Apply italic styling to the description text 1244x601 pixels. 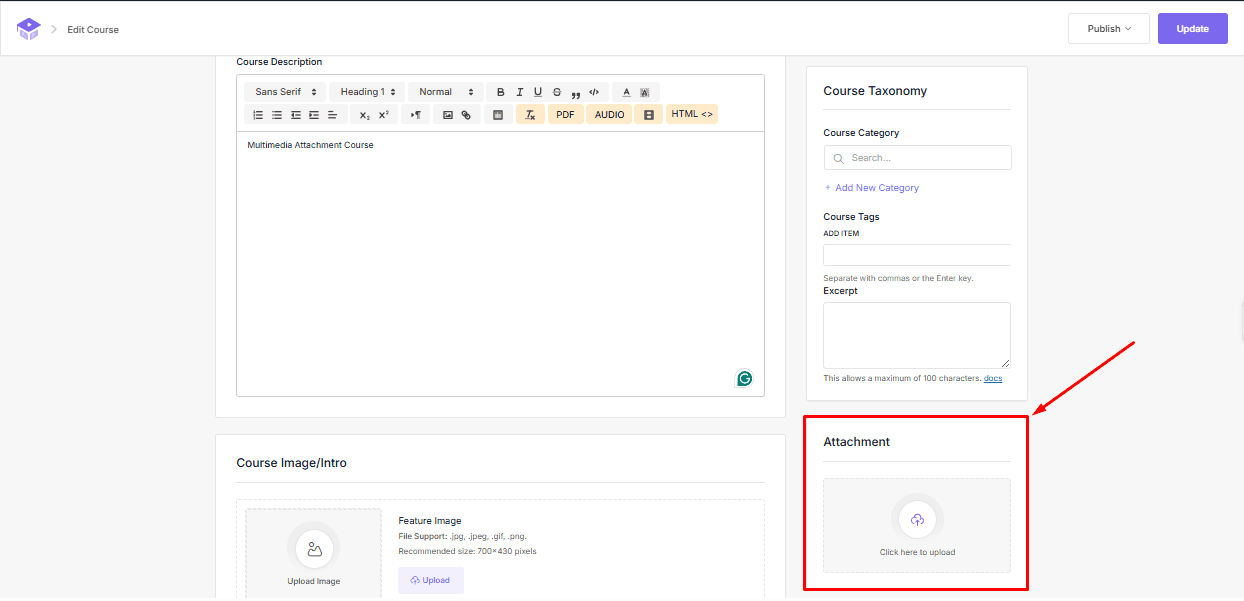[519, 91]
